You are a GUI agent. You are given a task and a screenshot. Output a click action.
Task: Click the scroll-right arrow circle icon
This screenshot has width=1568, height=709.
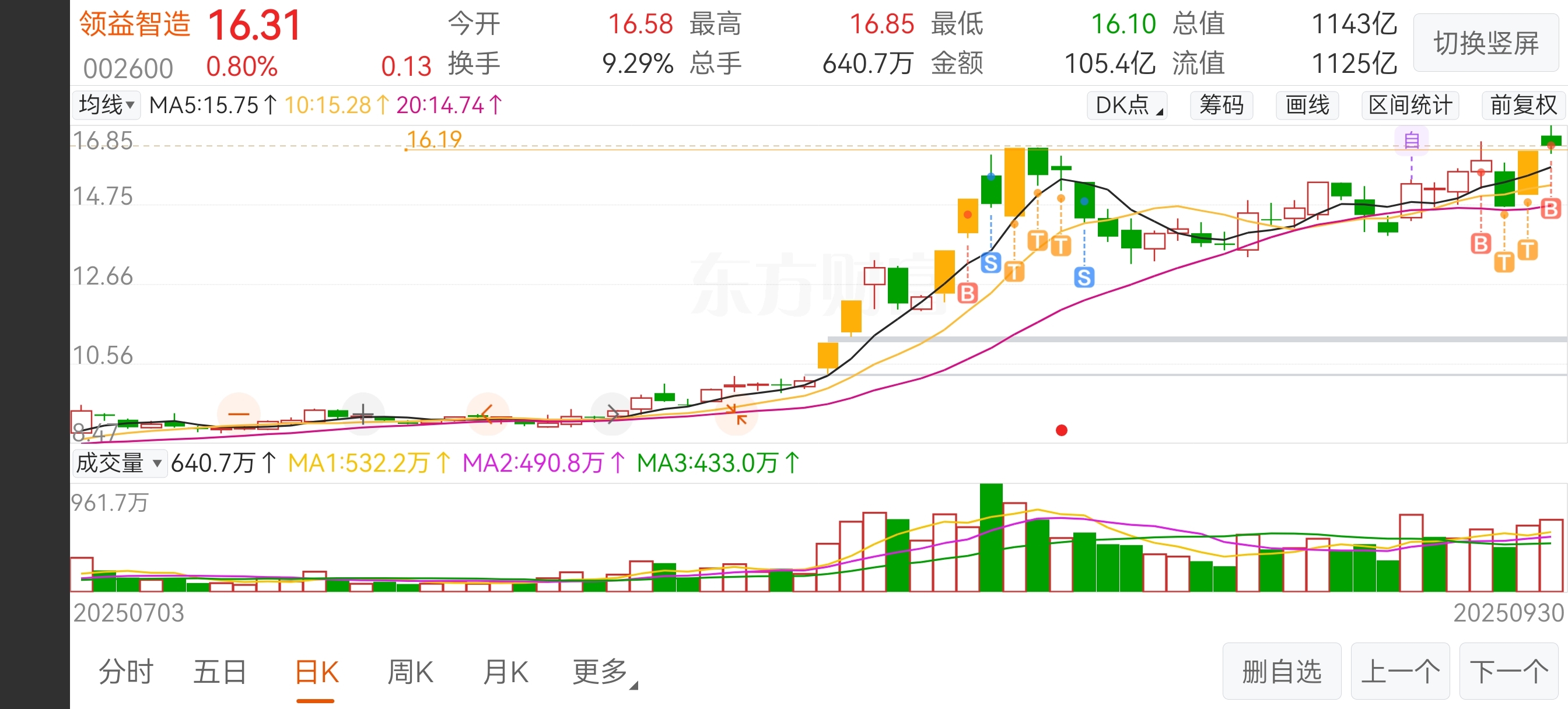click(612, 414)
